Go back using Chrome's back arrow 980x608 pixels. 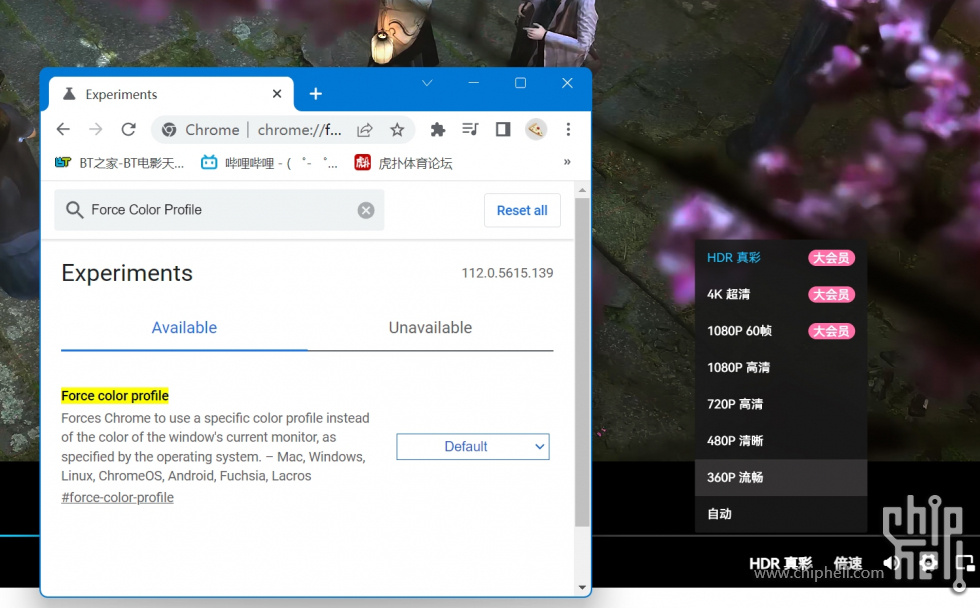click(63, 129)
